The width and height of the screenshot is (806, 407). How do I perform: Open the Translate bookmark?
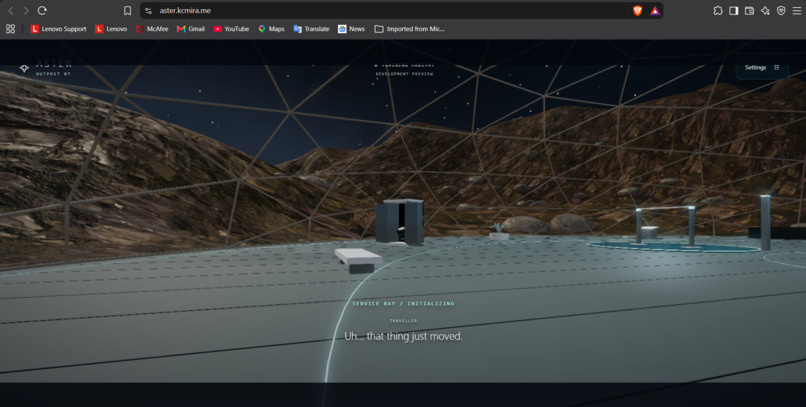[x=312, y=29]
